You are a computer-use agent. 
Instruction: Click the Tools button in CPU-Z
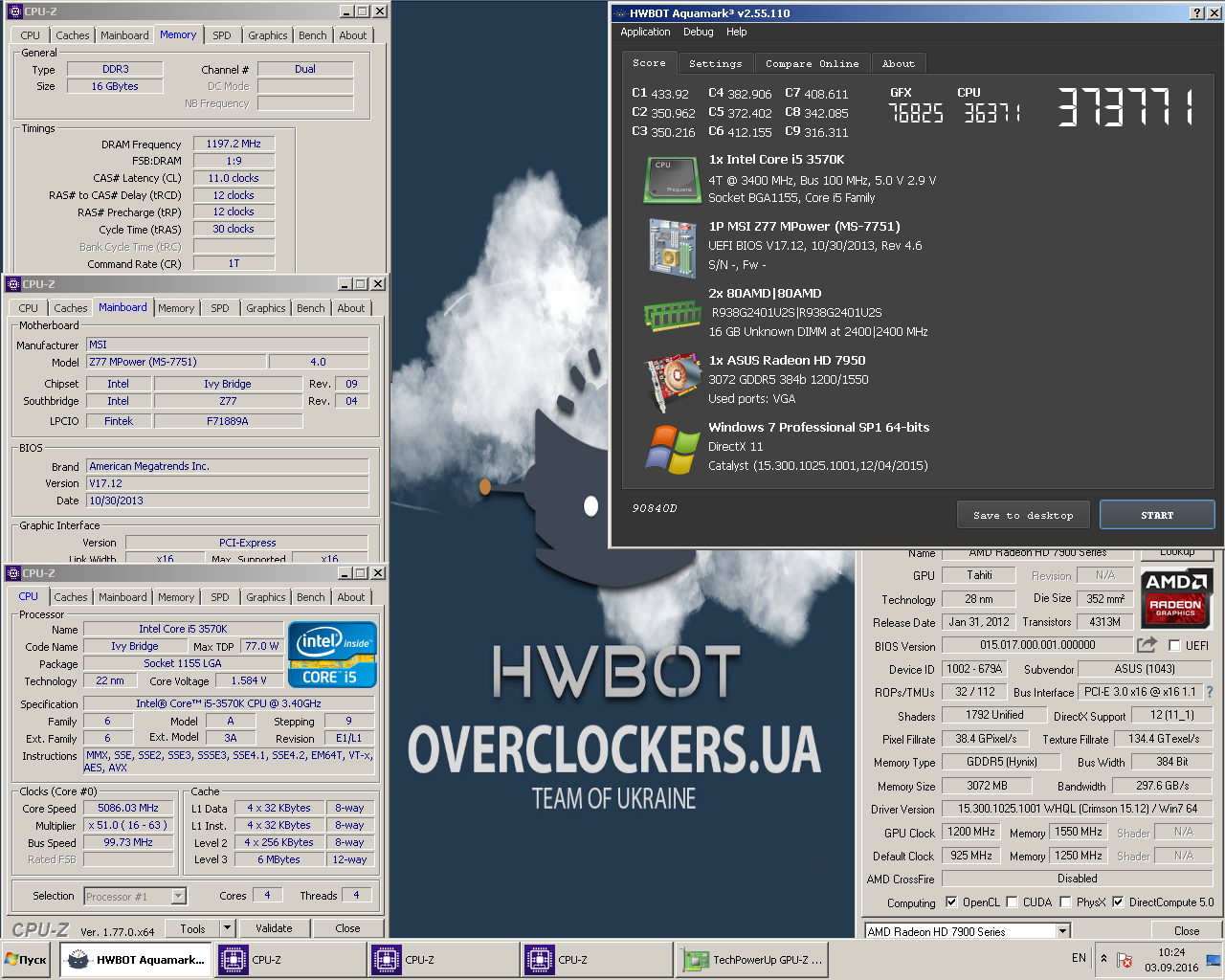[192, 928]
